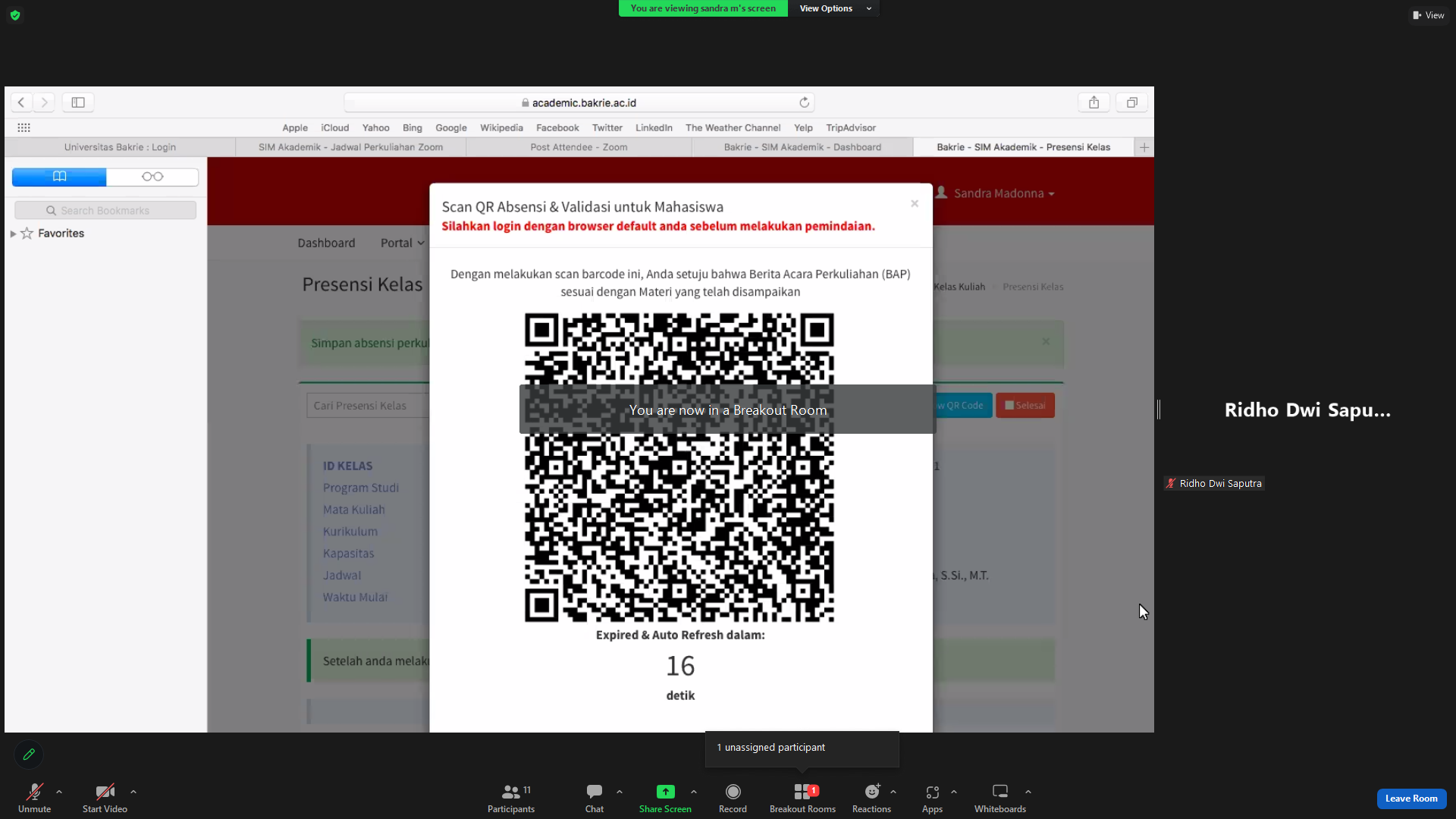This screenshot has width=1456, height=819.
Task: Click the Safari forward arrow
Action: click(44, 102)
